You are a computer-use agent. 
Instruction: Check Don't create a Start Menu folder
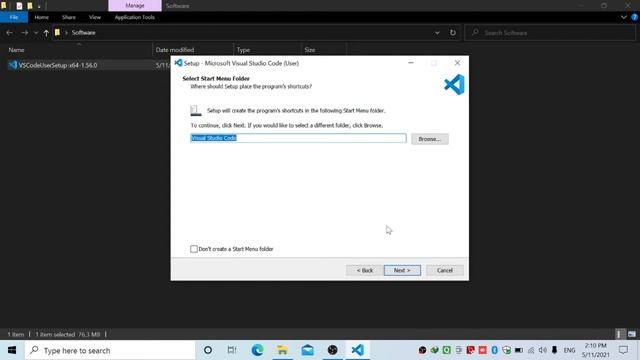click(194, 249)
